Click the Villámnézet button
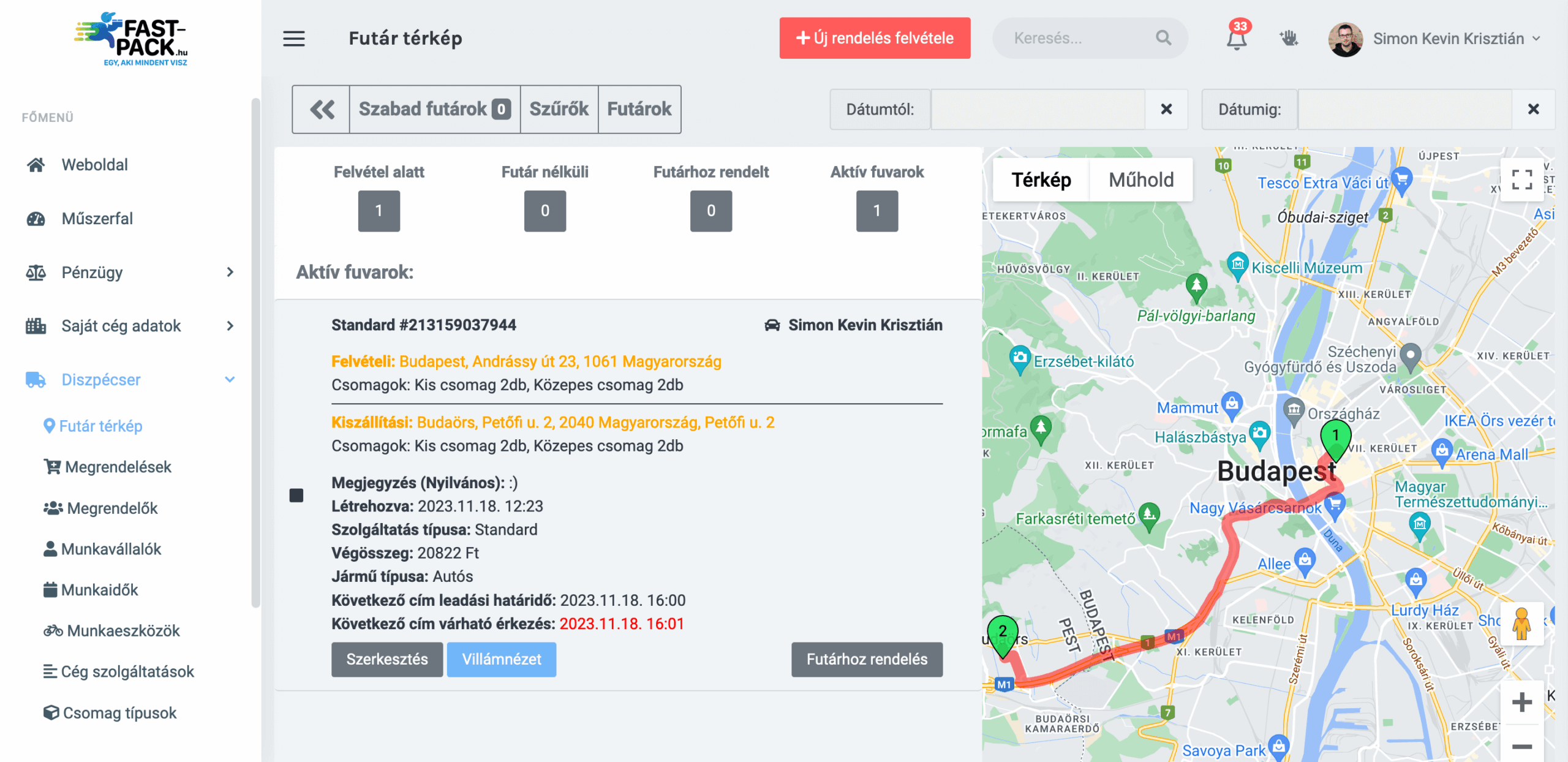 pos(501,659)
